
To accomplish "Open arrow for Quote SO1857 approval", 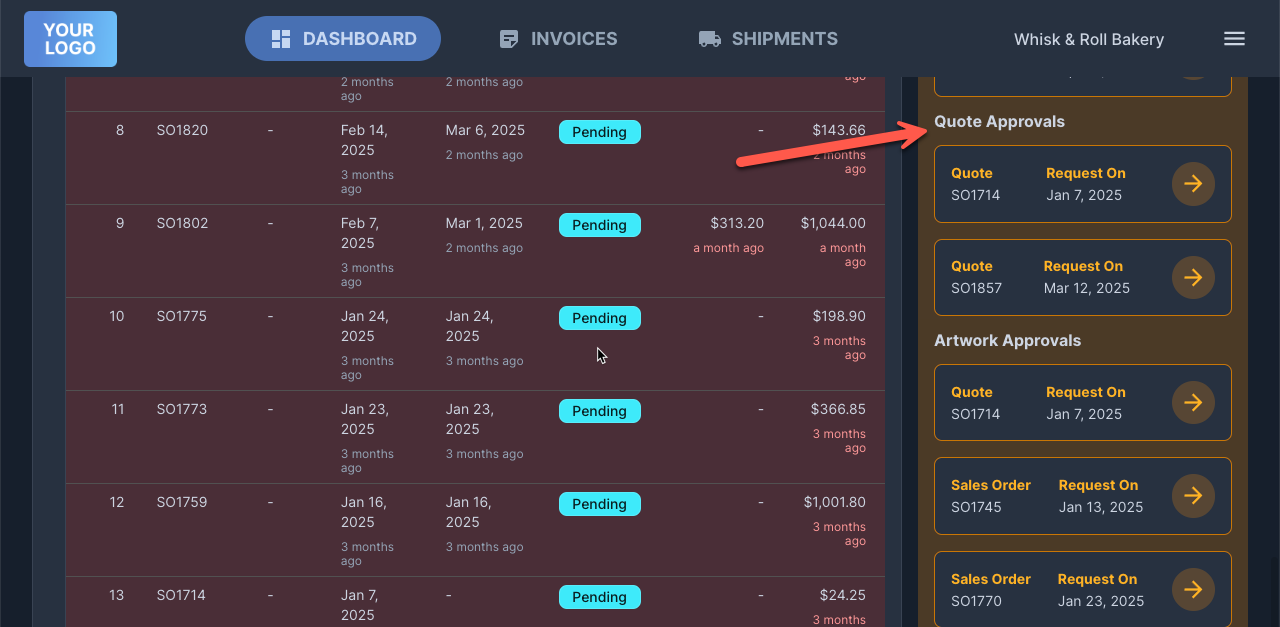I will click(1192, 277).
